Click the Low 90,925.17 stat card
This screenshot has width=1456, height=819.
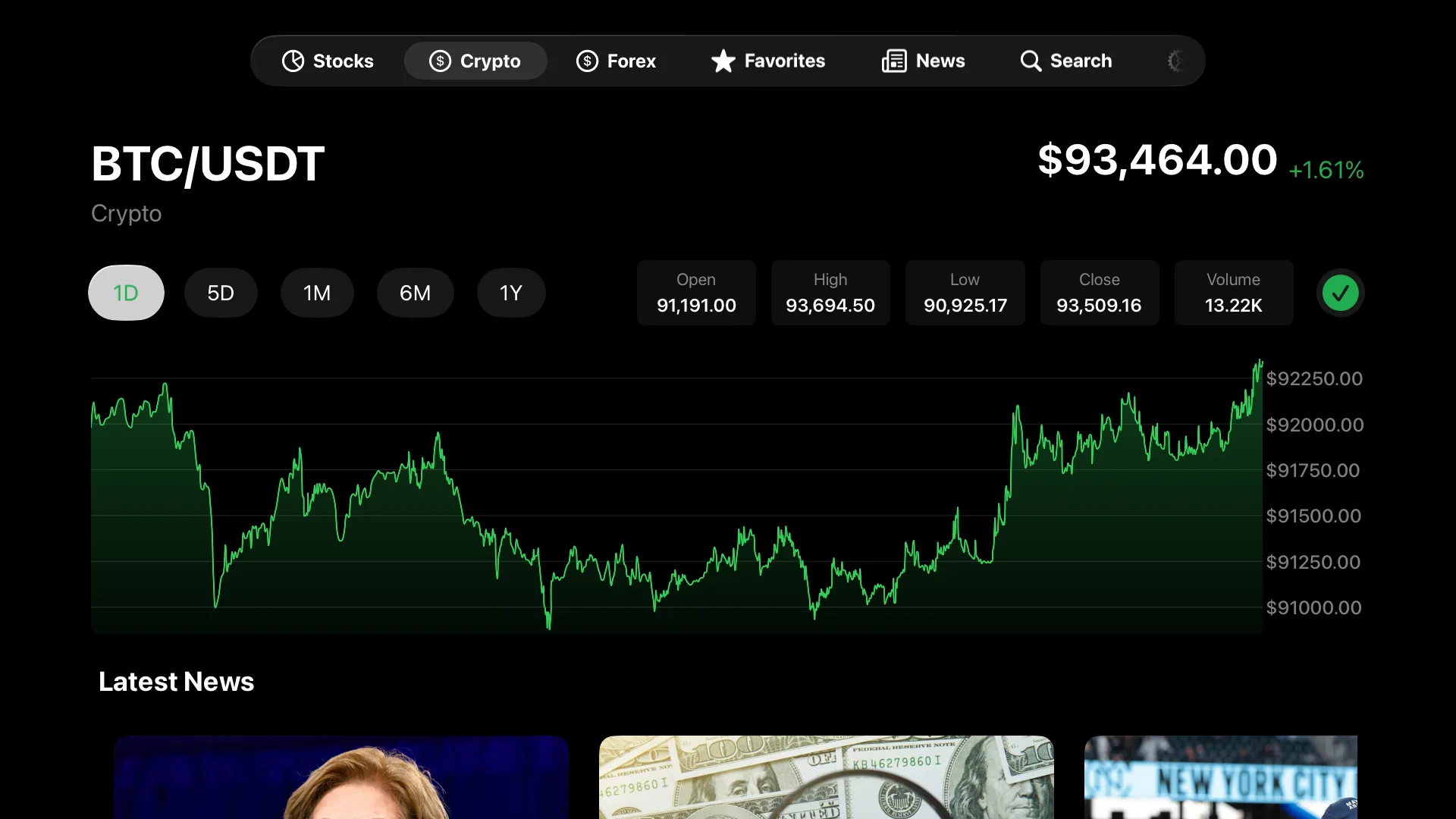(965, 293)
